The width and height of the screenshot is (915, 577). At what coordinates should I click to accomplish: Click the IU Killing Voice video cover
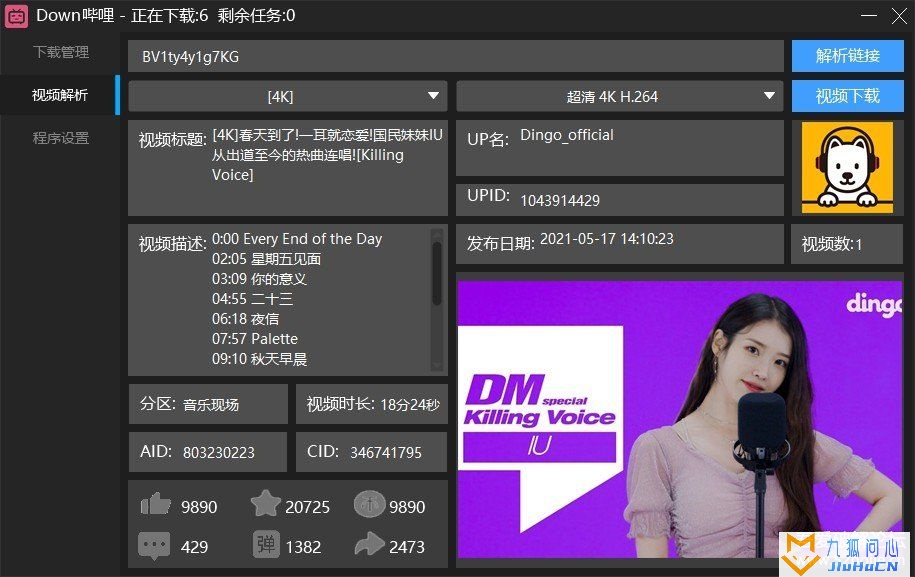tap(679, 419)
